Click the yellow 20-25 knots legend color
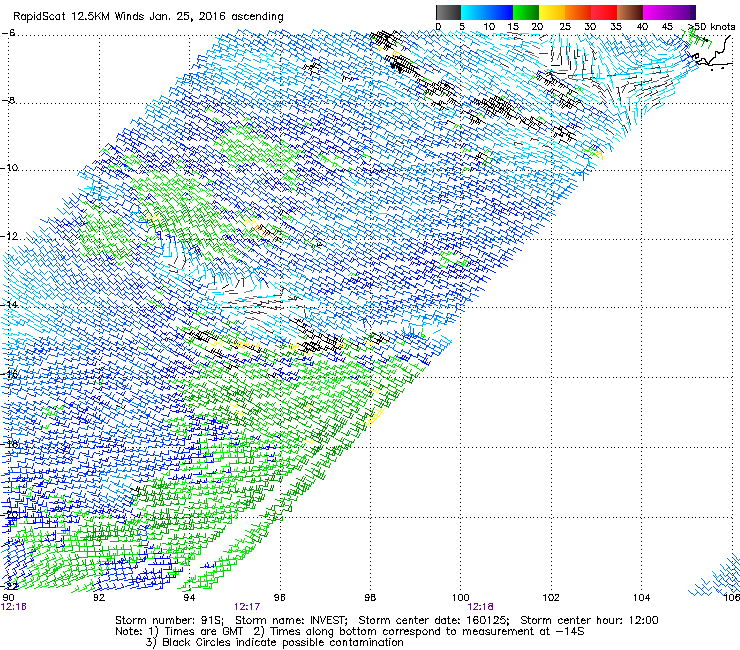The width and height of the screenshot is (740, 650). [x=552, y=12]
